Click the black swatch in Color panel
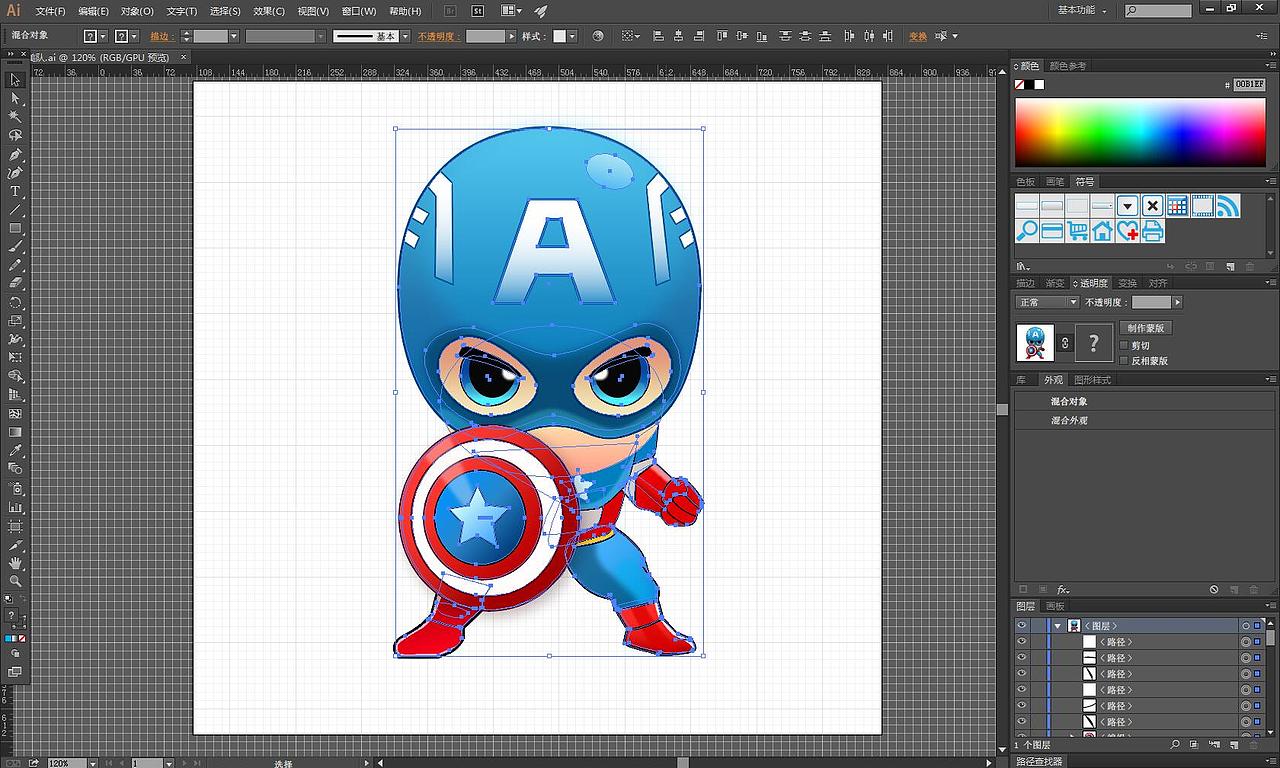Viewport: 1280px width, 768px height. 1029,85
